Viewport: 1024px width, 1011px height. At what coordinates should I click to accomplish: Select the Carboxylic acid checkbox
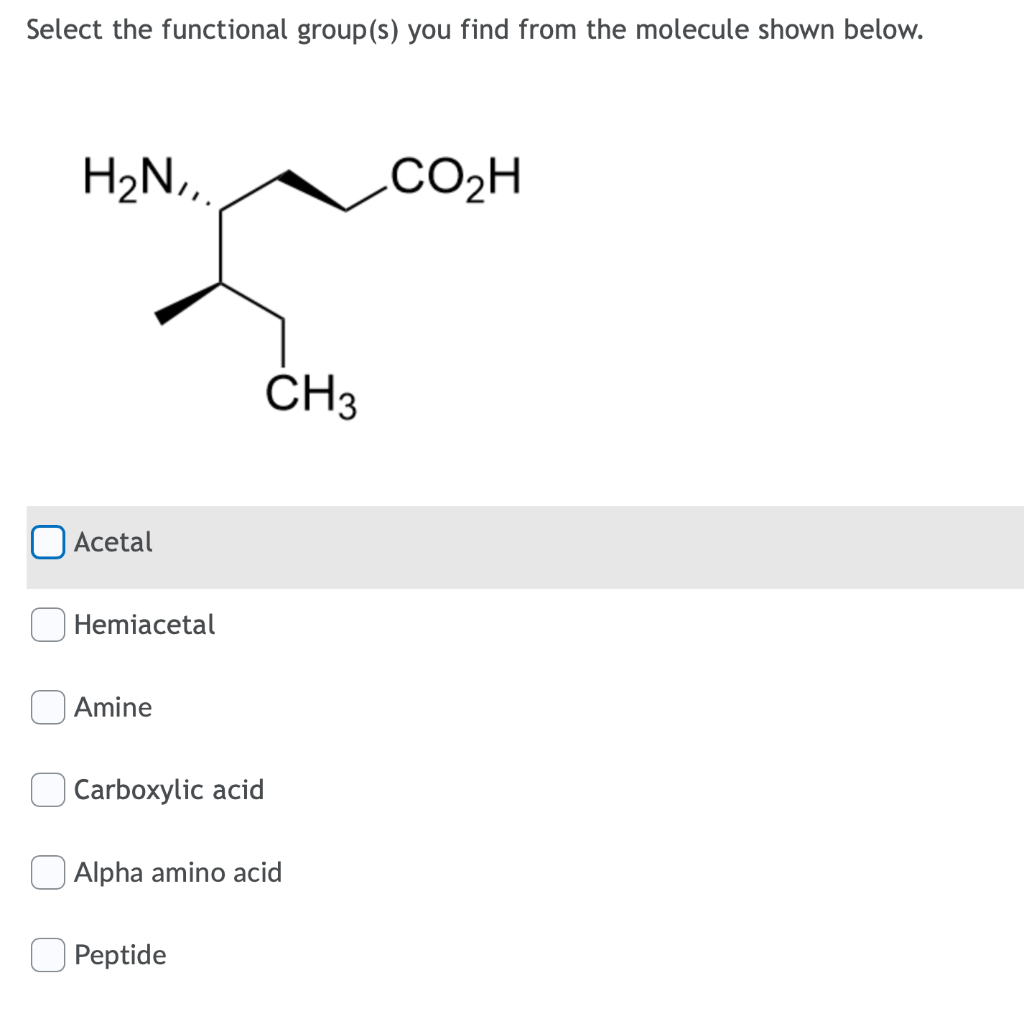pyautogui.click(x=46, y=789)
